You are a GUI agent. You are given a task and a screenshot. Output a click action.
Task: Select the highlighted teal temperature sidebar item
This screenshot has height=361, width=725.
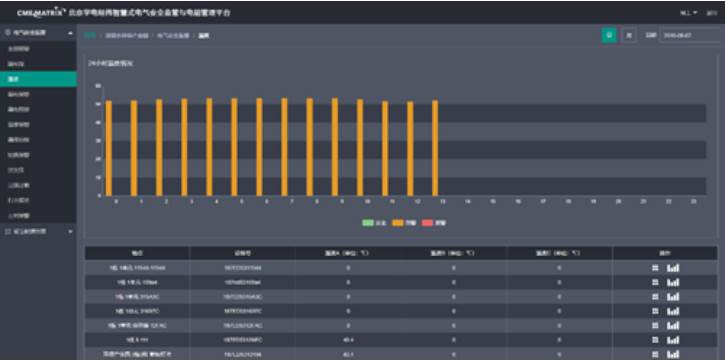point(38,79)
